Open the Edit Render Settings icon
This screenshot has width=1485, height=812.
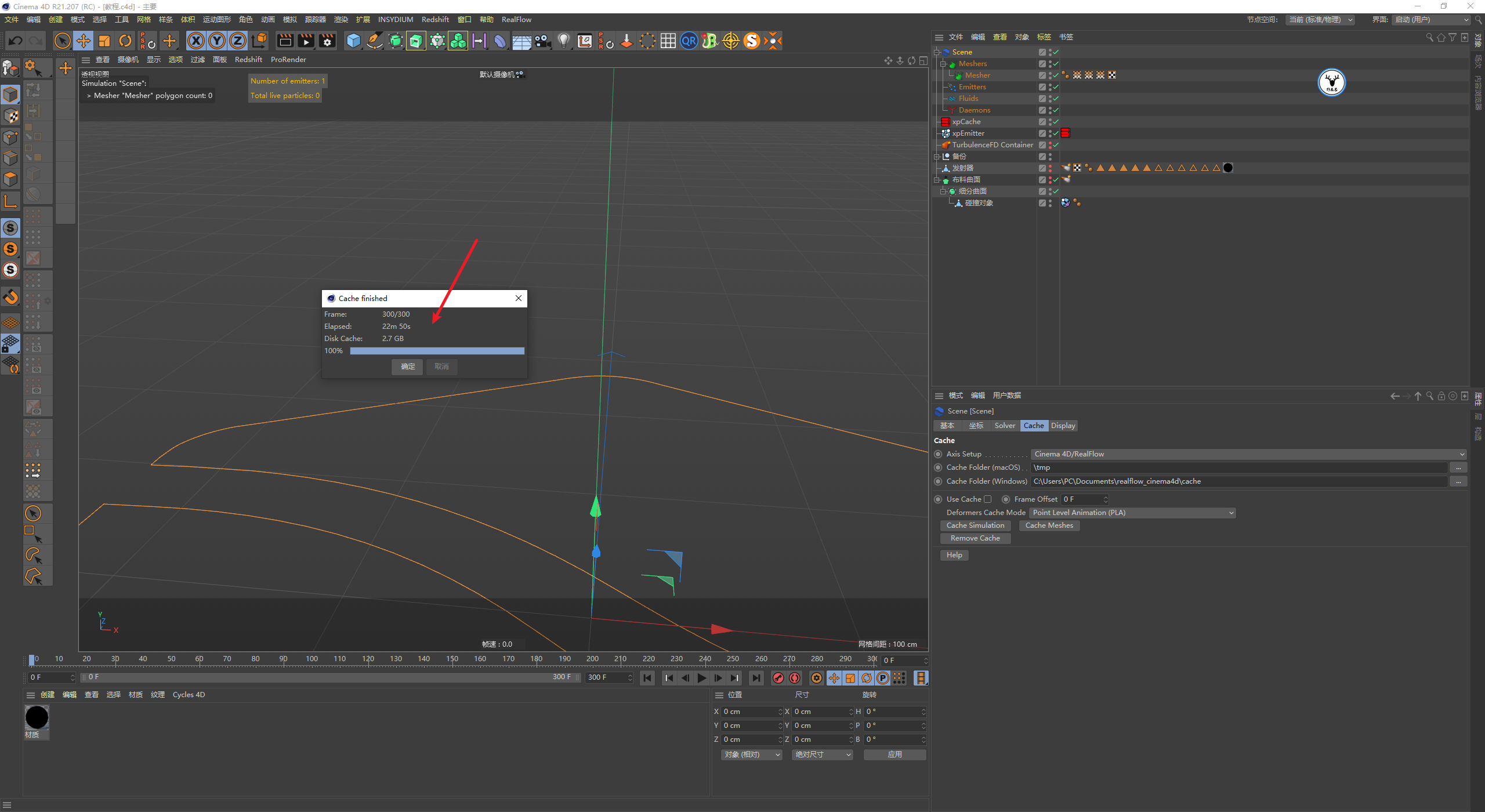(x=328, y=41)
